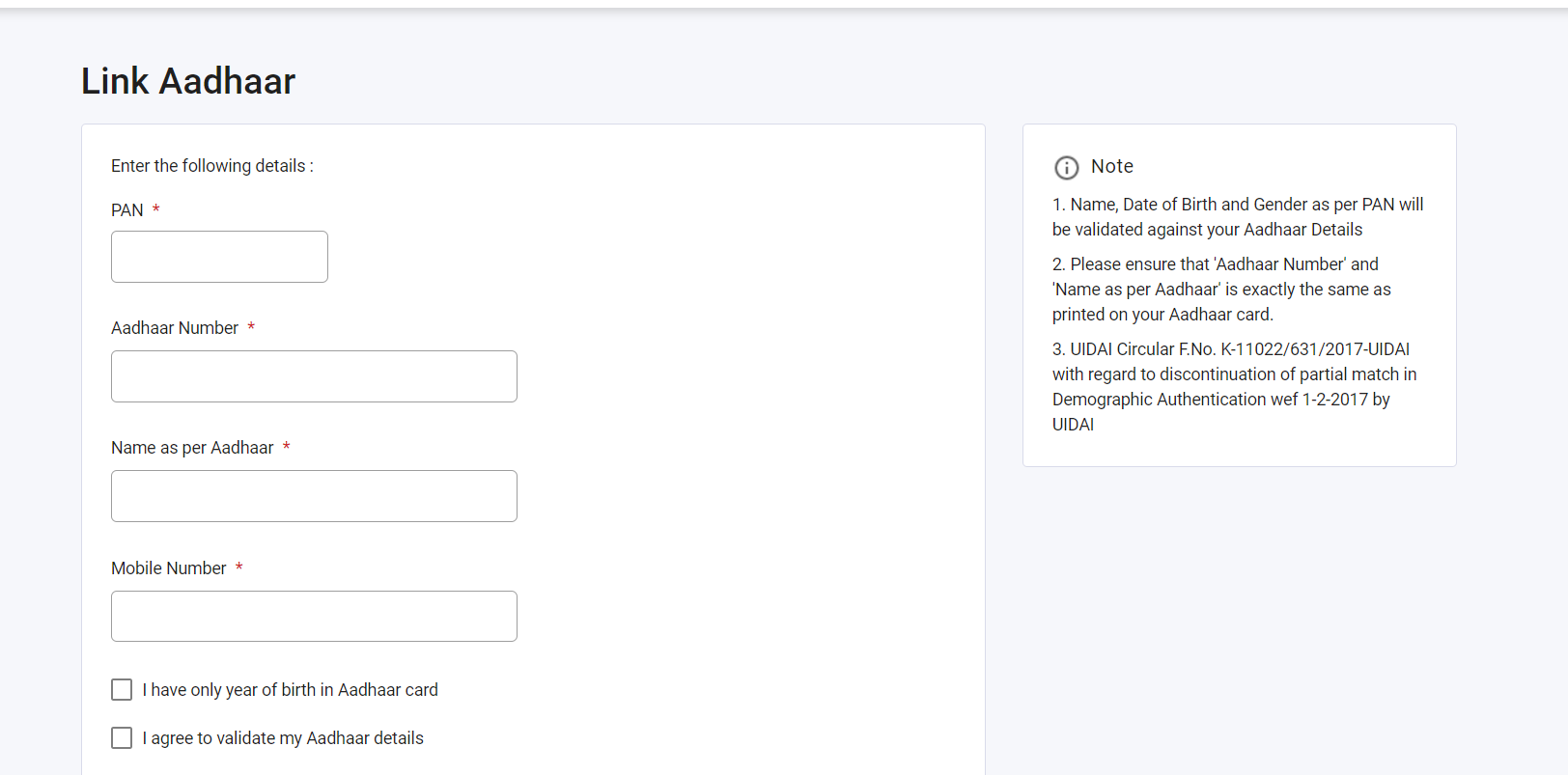Focus the PAN input field
This screenshot has width=1568, height=775.
[219, 257]
